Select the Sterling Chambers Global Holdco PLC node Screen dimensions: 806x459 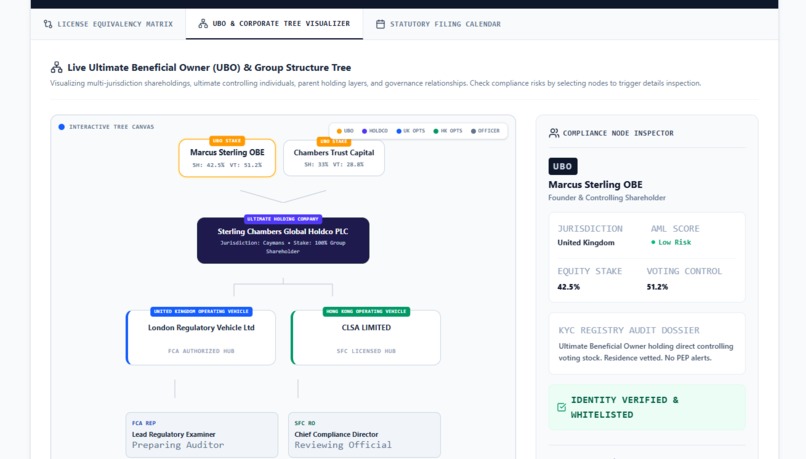coord(283,241)
